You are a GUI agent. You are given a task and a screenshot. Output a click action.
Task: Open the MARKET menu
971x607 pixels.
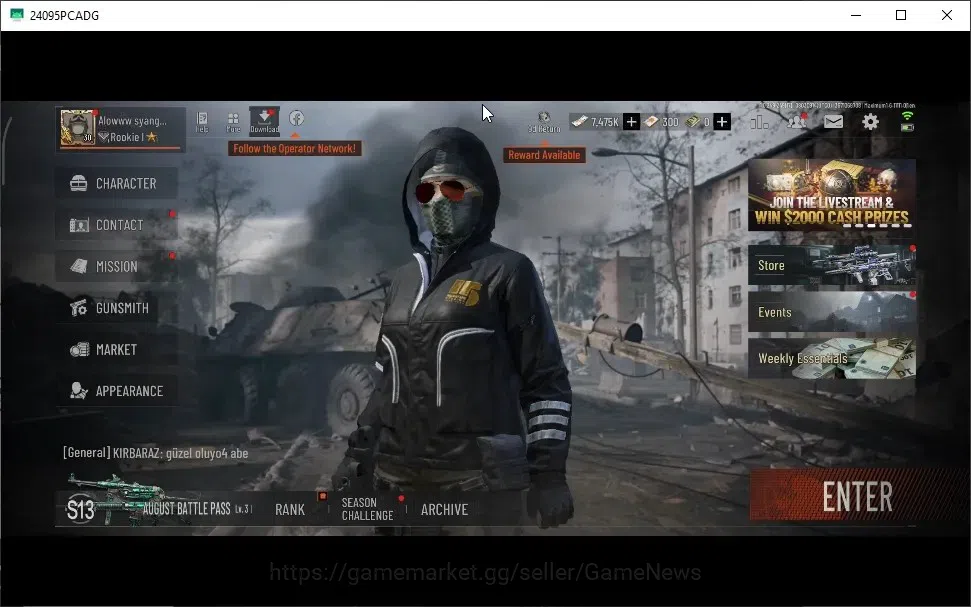(x=116, y=349)
